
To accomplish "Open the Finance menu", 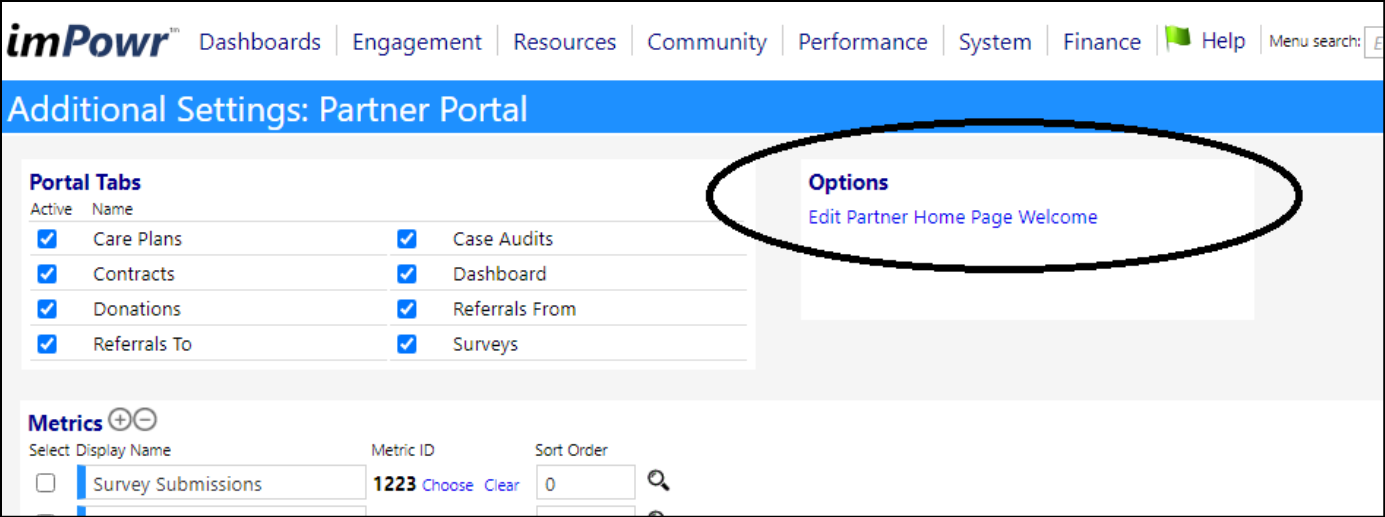I will [x=1102, y=42].
